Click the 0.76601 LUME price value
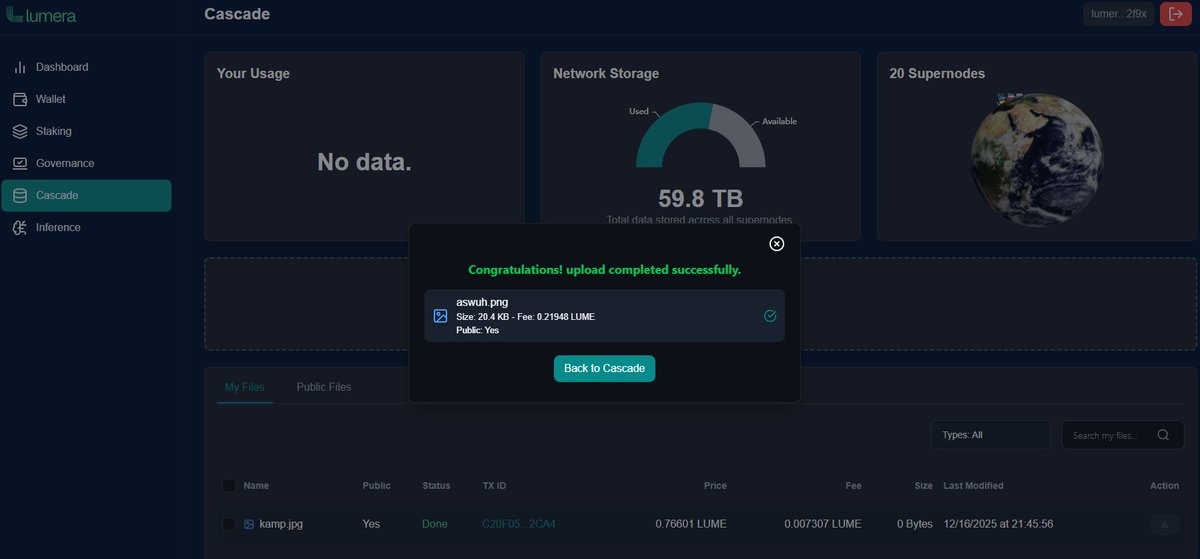This screenshot has height=559, width=1200. pyautogui.click(x=691, y=524)
